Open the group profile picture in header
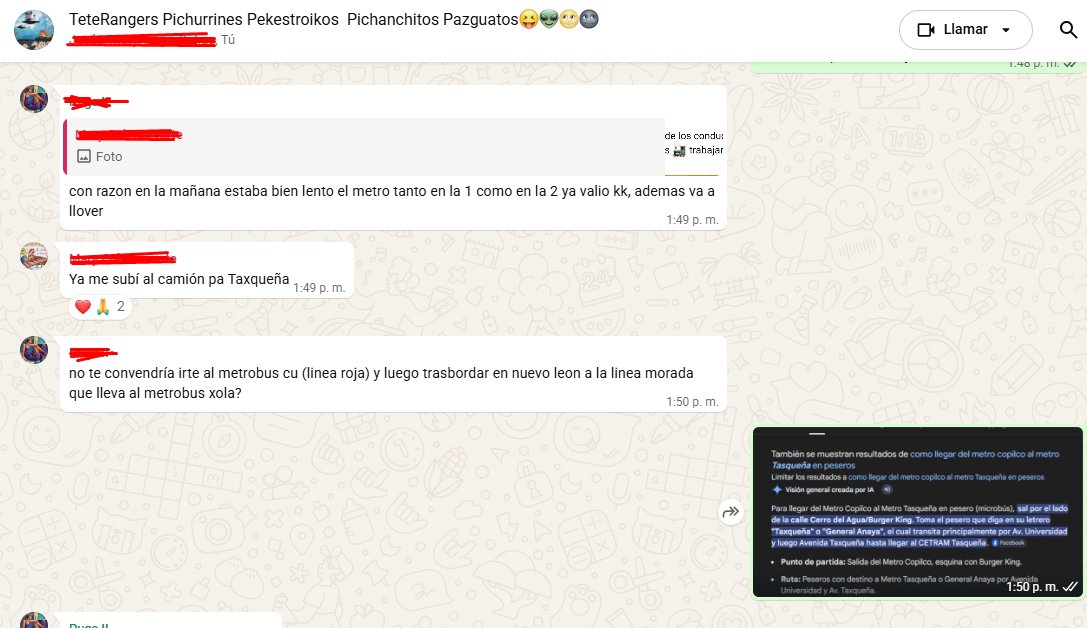This screenshot has height=628, width=1087. (x=34, y=30)
